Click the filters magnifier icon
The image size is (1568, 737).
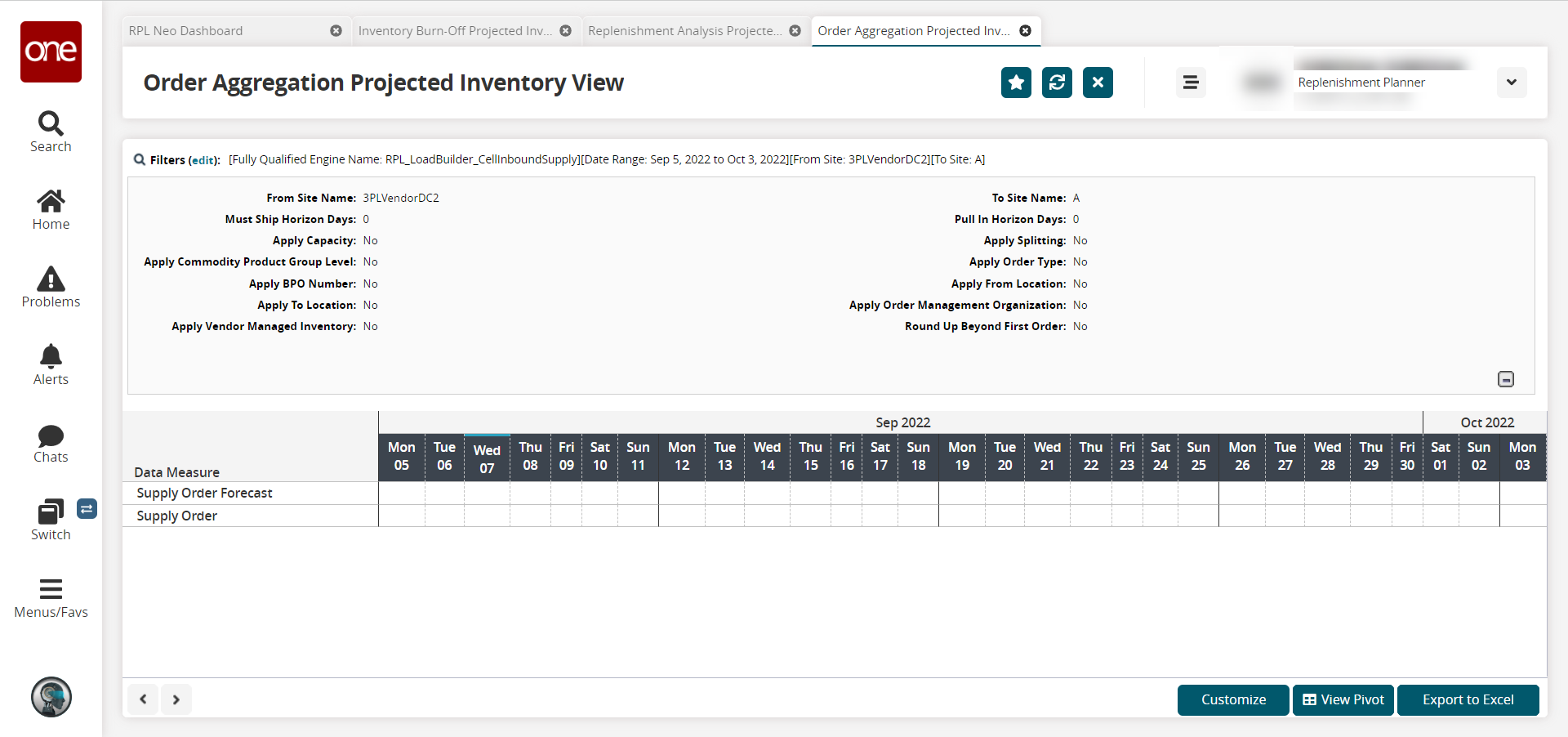click(x=140, y=159)
